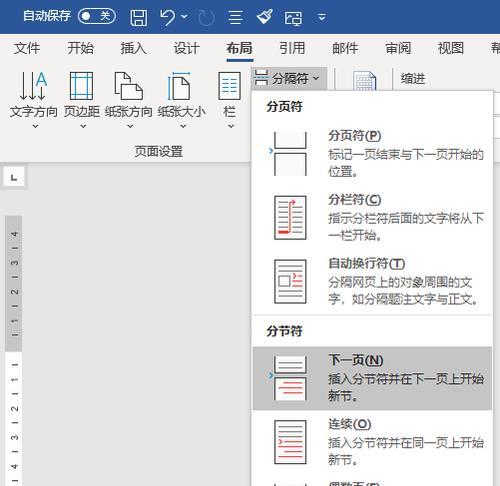The height and width of the screenshot is (486, 500).
Task: Click the text wrapping break thumbnail icon
Action: click(x=290, y=282)
